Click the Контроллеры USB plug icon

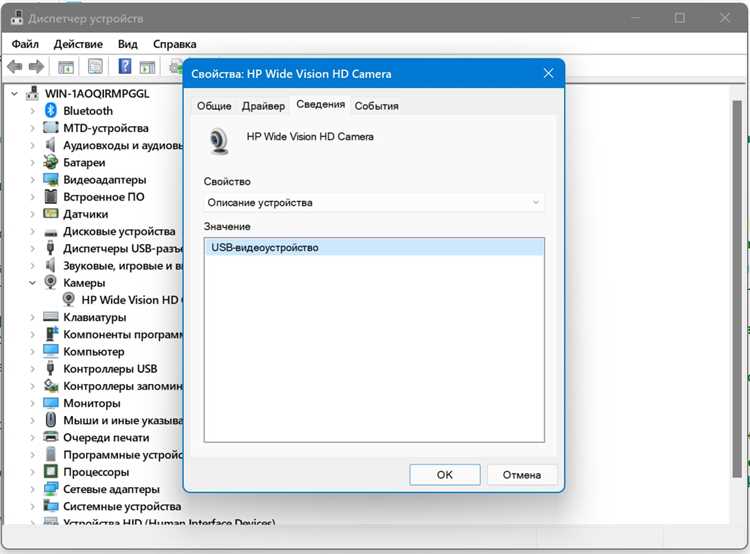pos(51,368)
